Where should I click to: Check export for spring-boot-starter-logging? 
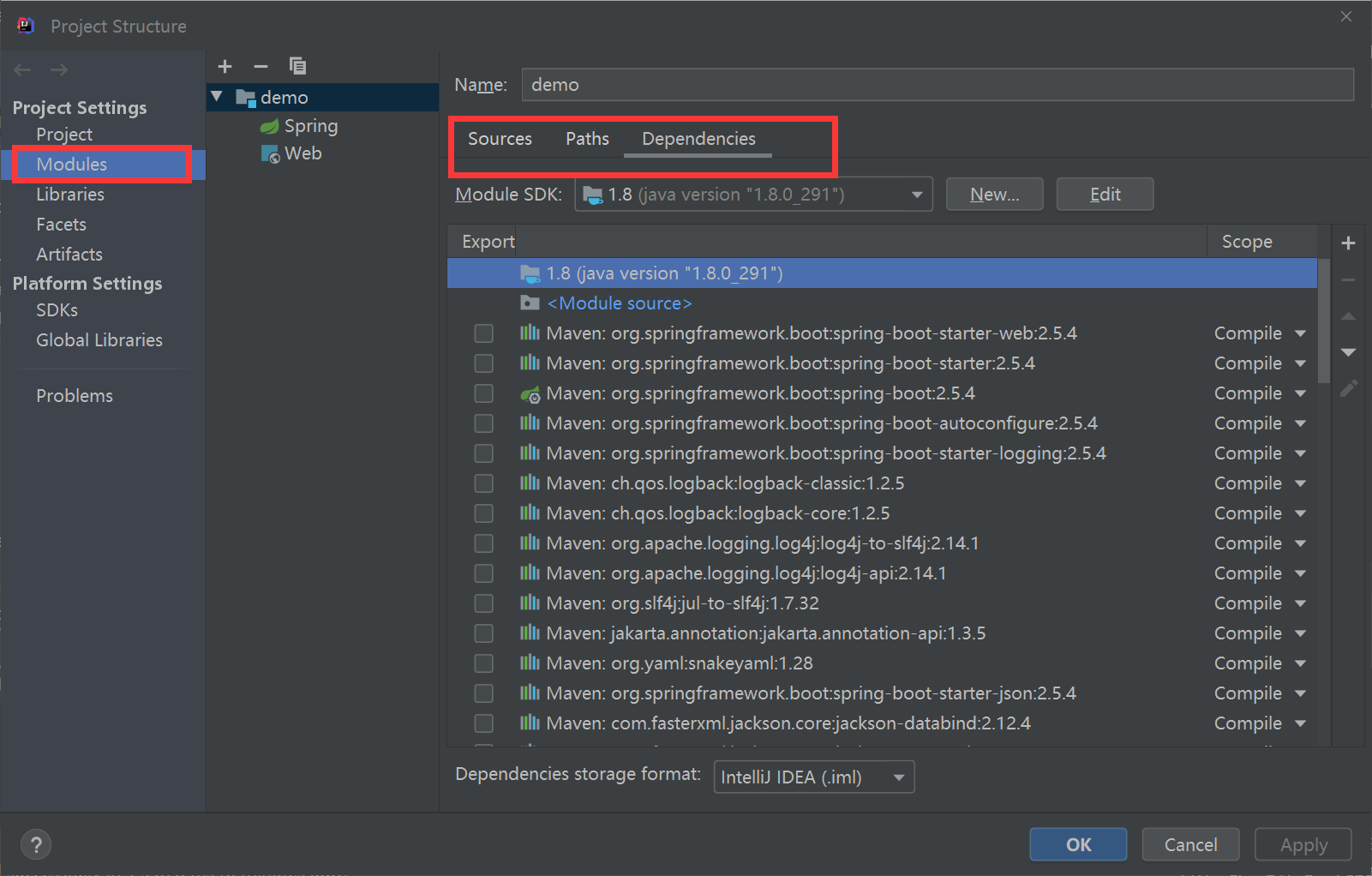[x=484, y=453]
